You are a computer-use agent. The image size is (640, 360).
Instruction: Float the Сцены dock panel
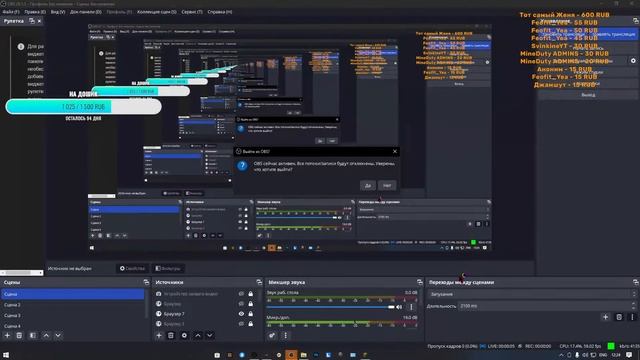[x=146, y=282]
